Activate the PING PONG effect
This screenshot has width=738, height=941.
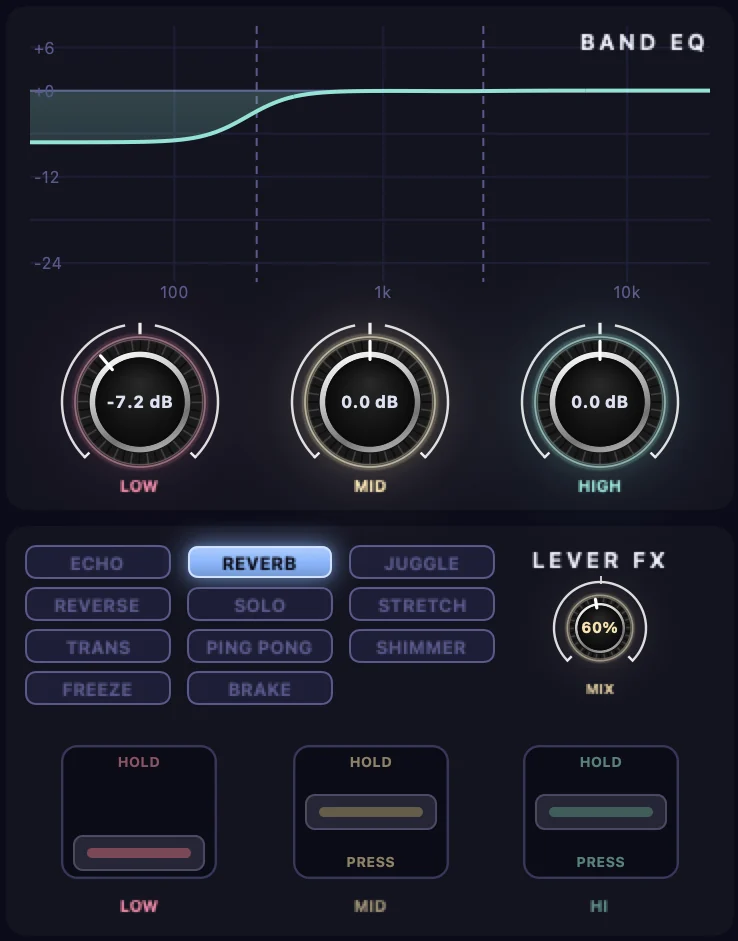[x=260, y=646]
